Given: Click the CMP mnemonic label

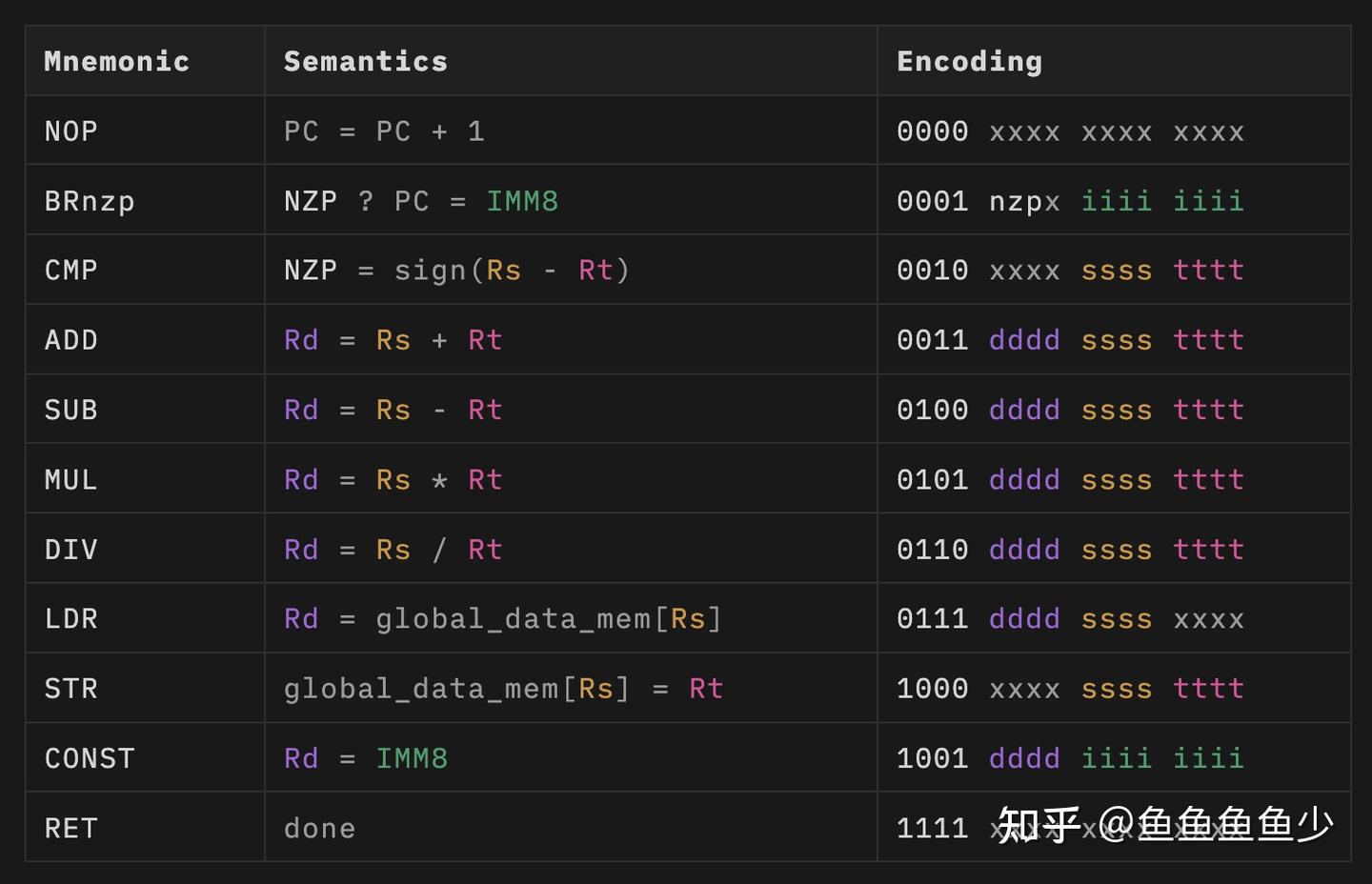Looking at the screenshot, I should (71, 271).
